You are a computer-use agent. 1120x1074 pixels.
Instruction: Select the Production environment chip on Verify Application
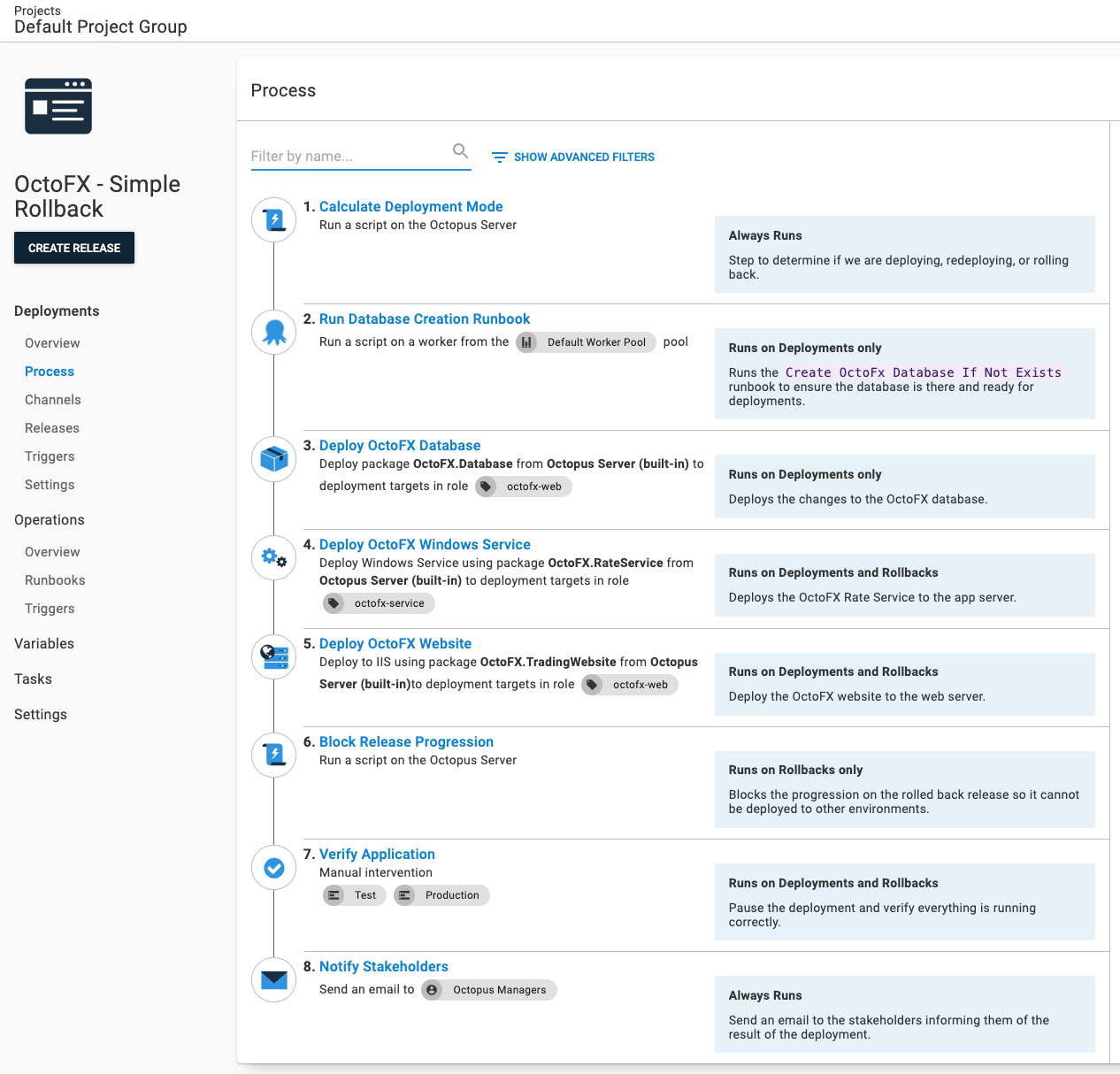441,894
